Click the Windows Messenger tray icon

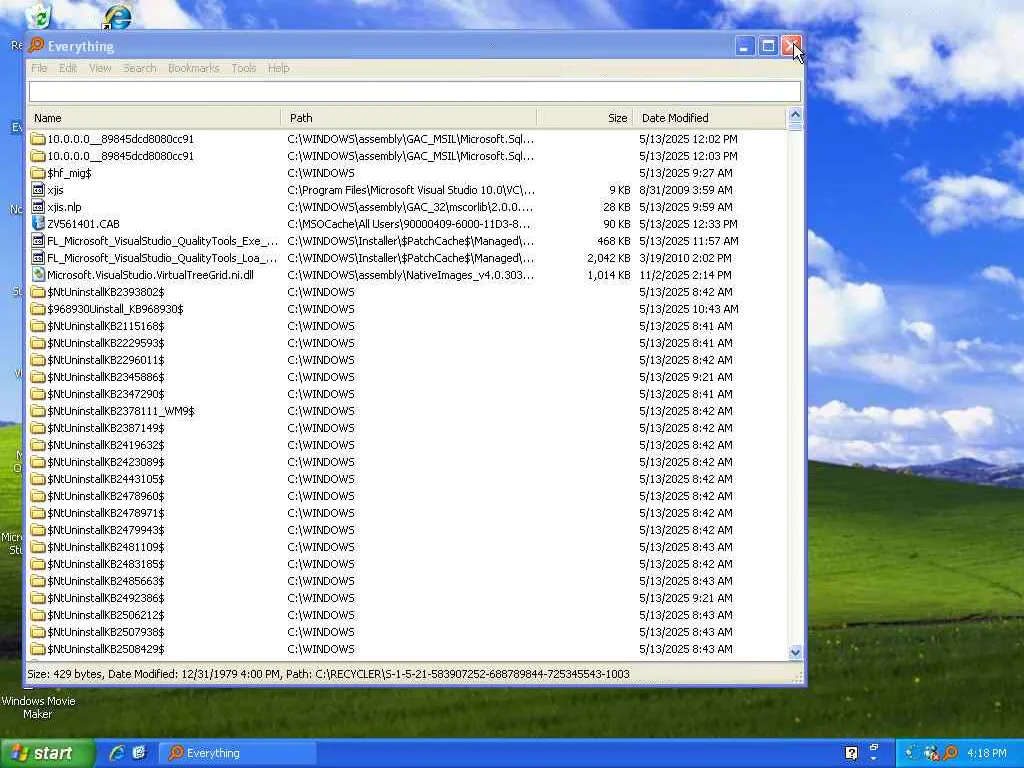coord(931,753)
